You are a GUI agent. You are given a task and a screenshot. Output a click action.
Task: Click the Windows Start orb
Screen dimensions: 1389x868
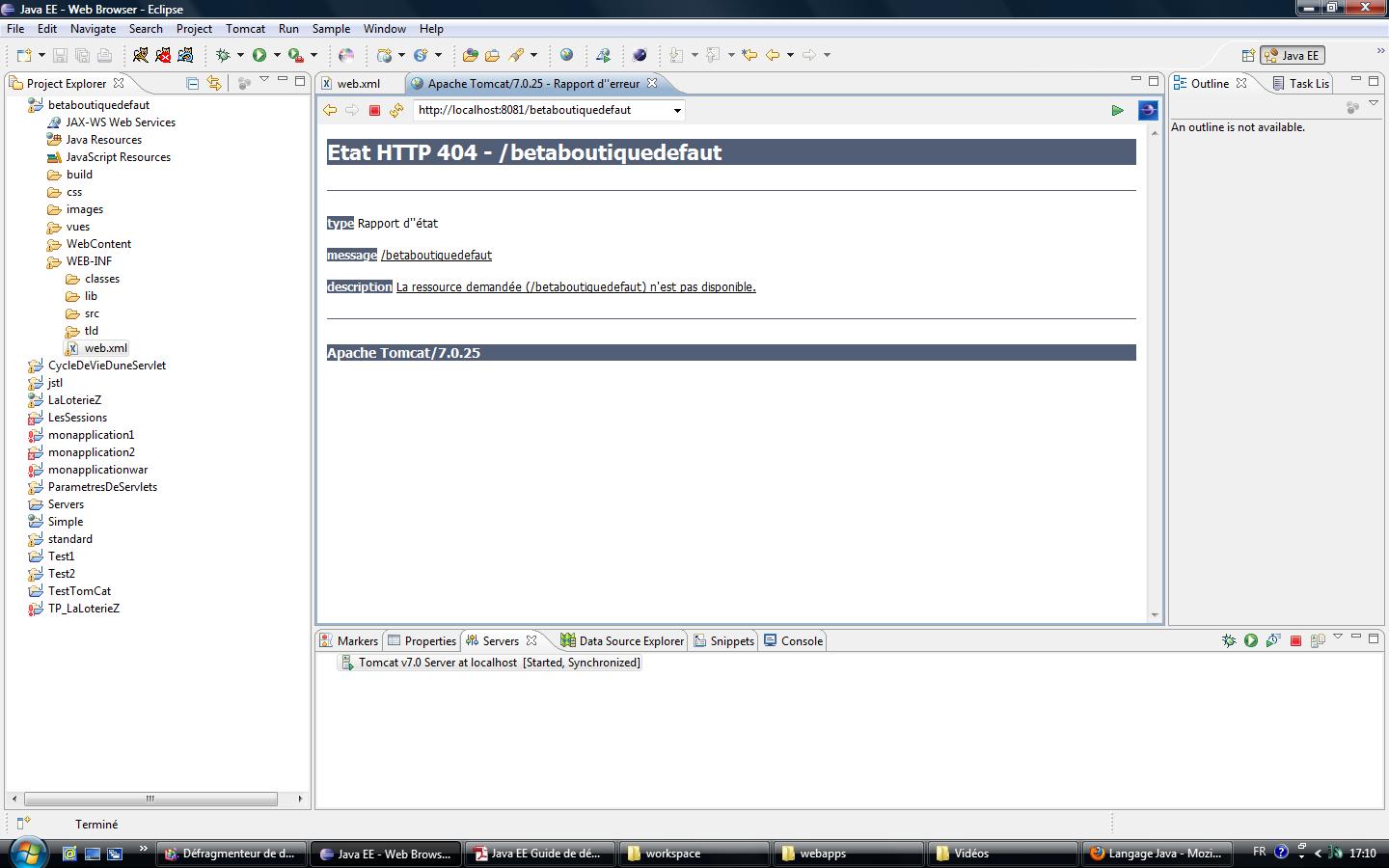click(26, 852)
